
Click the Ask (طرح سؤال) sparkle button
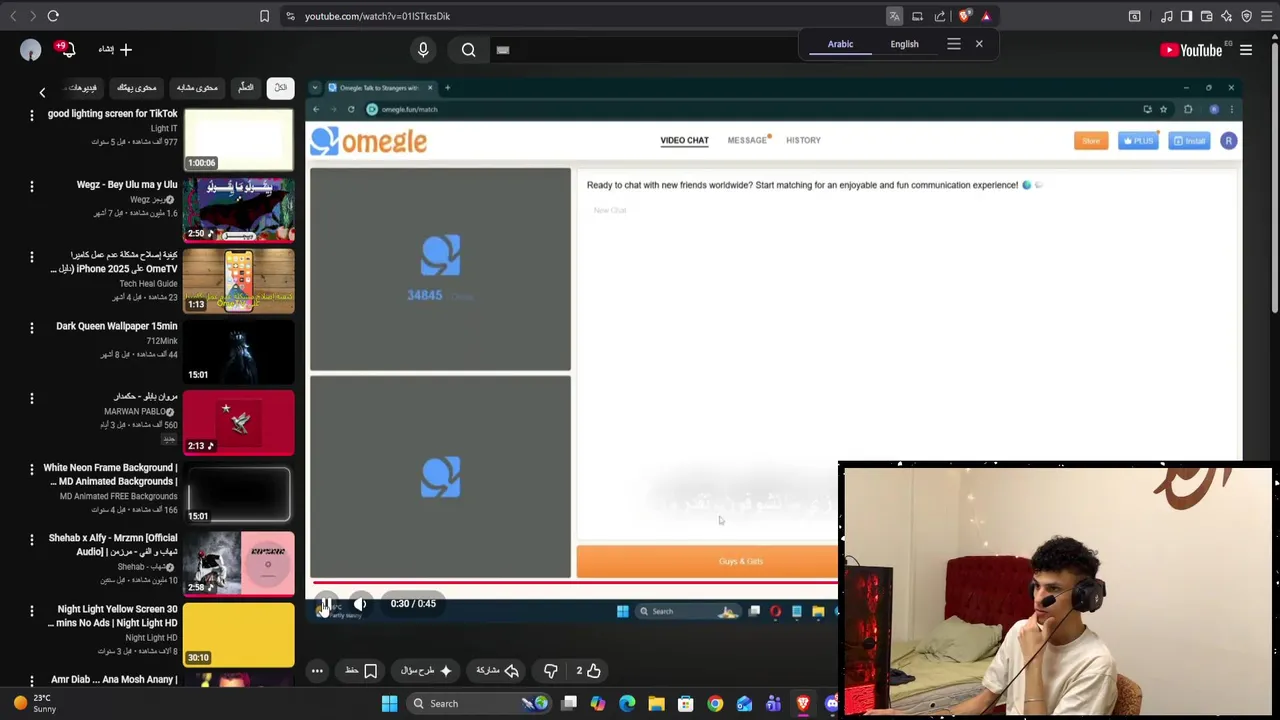[426, 671]
